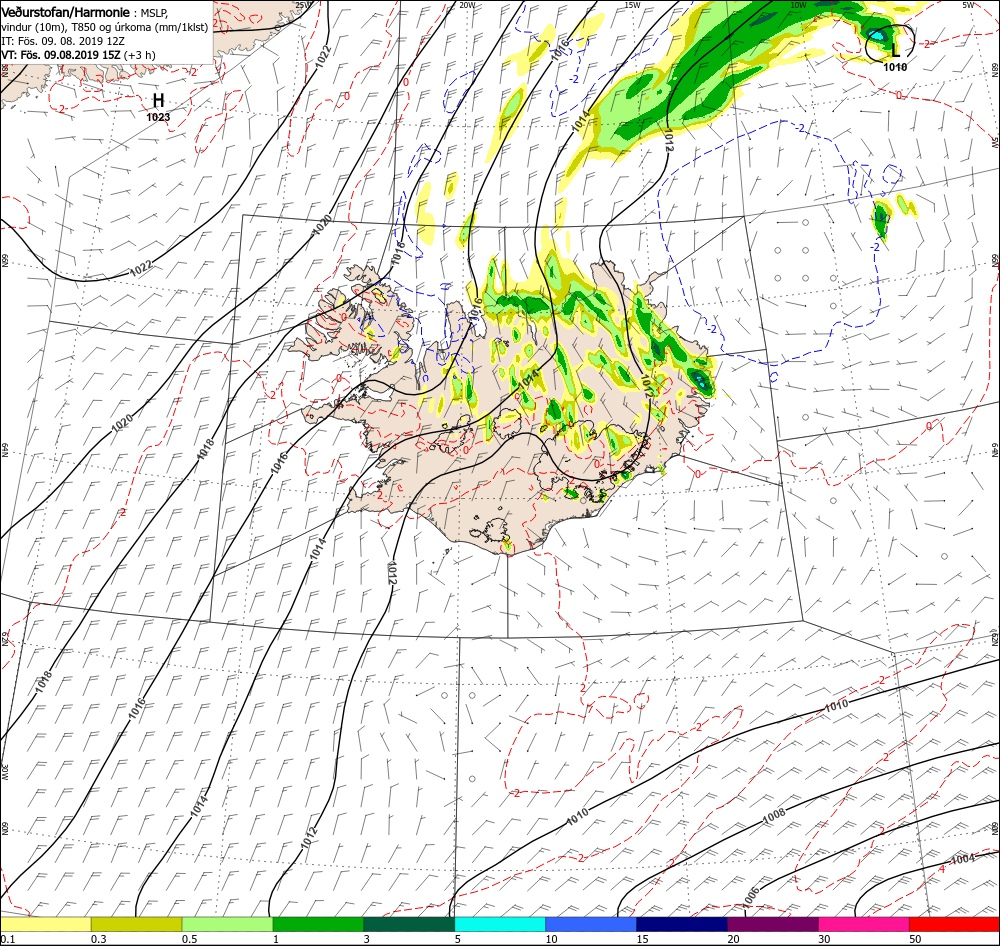Click the yellow 0.1–0.3 legend swatch
This screenshot has width=1000, height=946.
[46, 924]
